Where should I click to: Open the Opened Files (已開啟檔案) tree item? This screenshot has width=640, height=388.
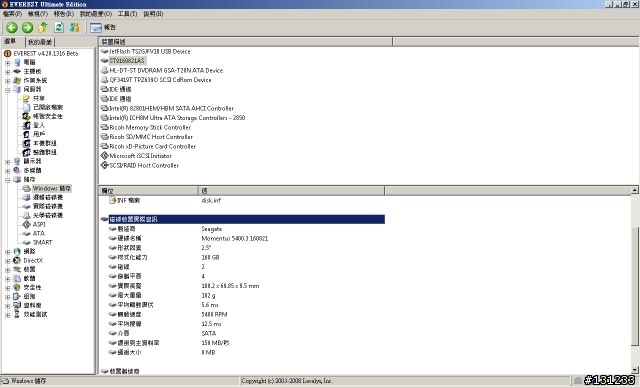[48, 107]
